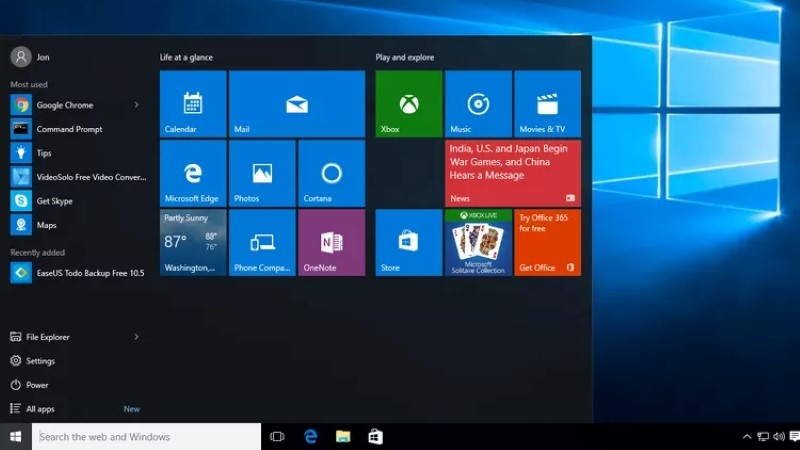Open the Phone Companion tile

click(262, 242)
